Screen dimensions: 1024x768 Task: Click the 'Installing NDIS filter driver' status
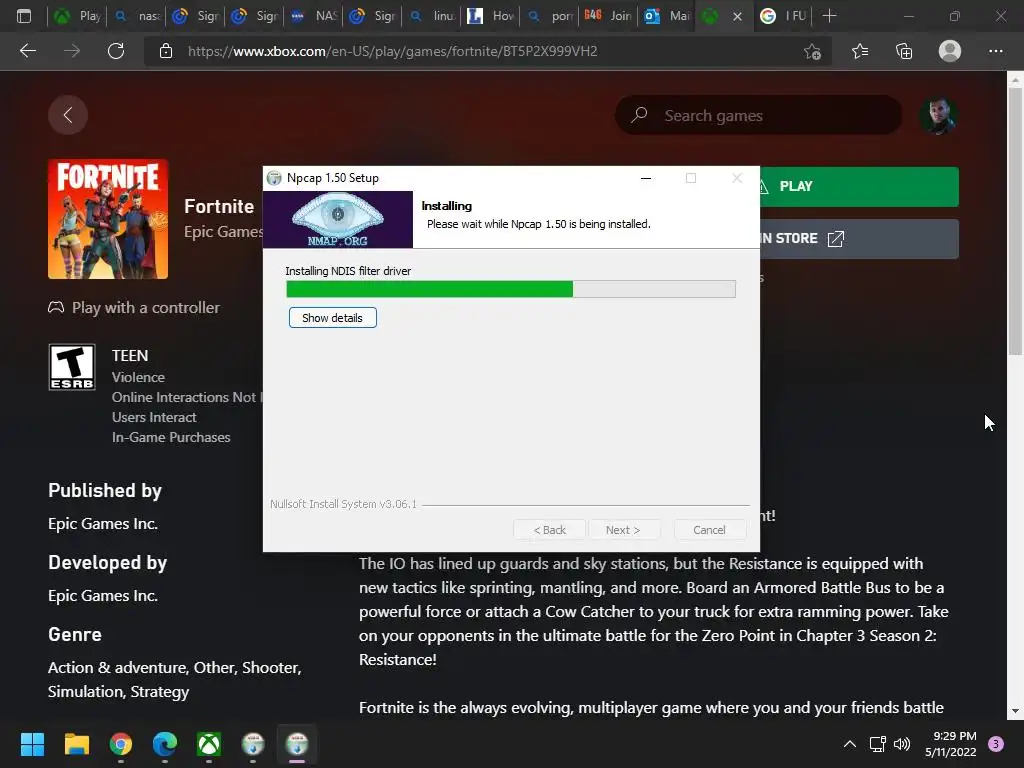[x=348, y=271]
